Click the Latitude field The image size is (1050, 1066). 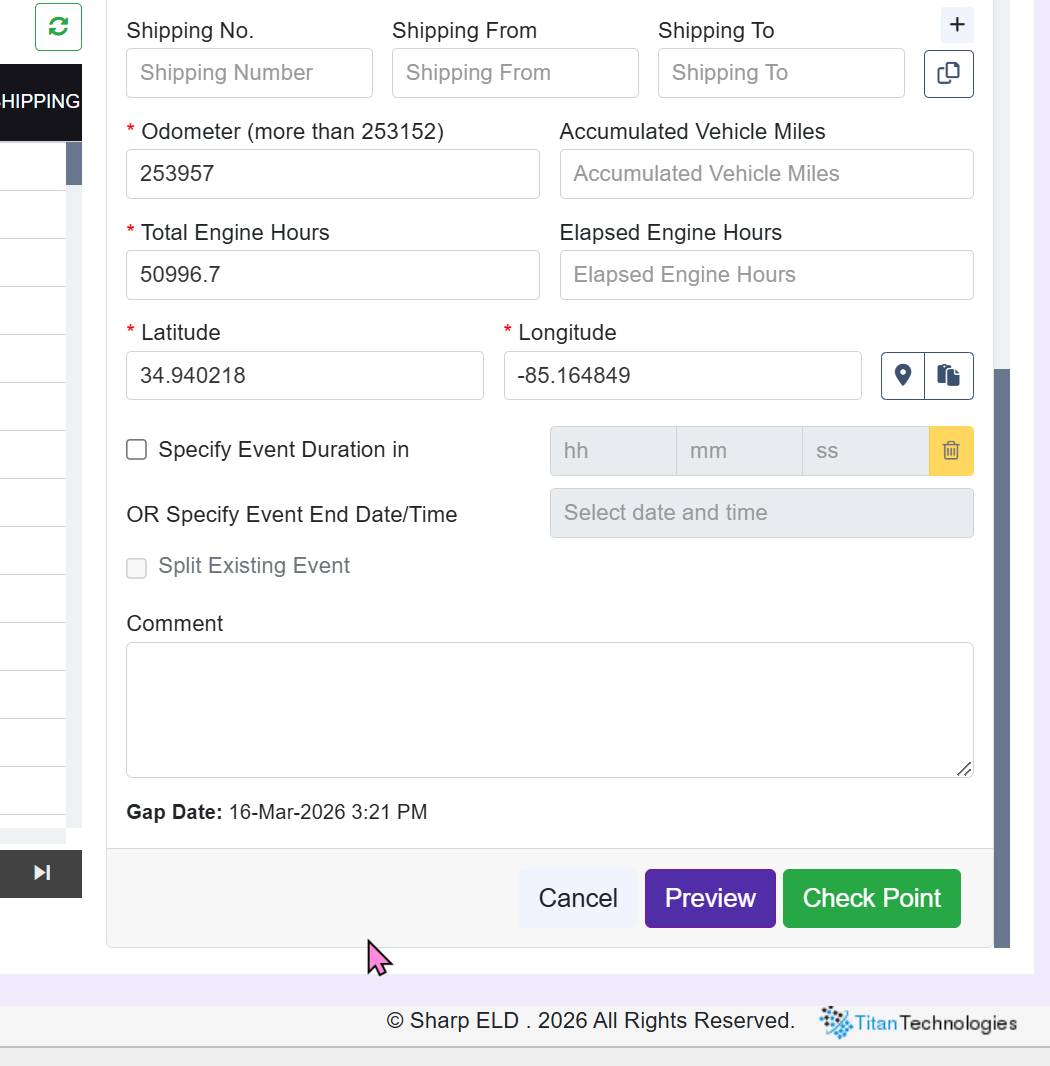[305, 375]
